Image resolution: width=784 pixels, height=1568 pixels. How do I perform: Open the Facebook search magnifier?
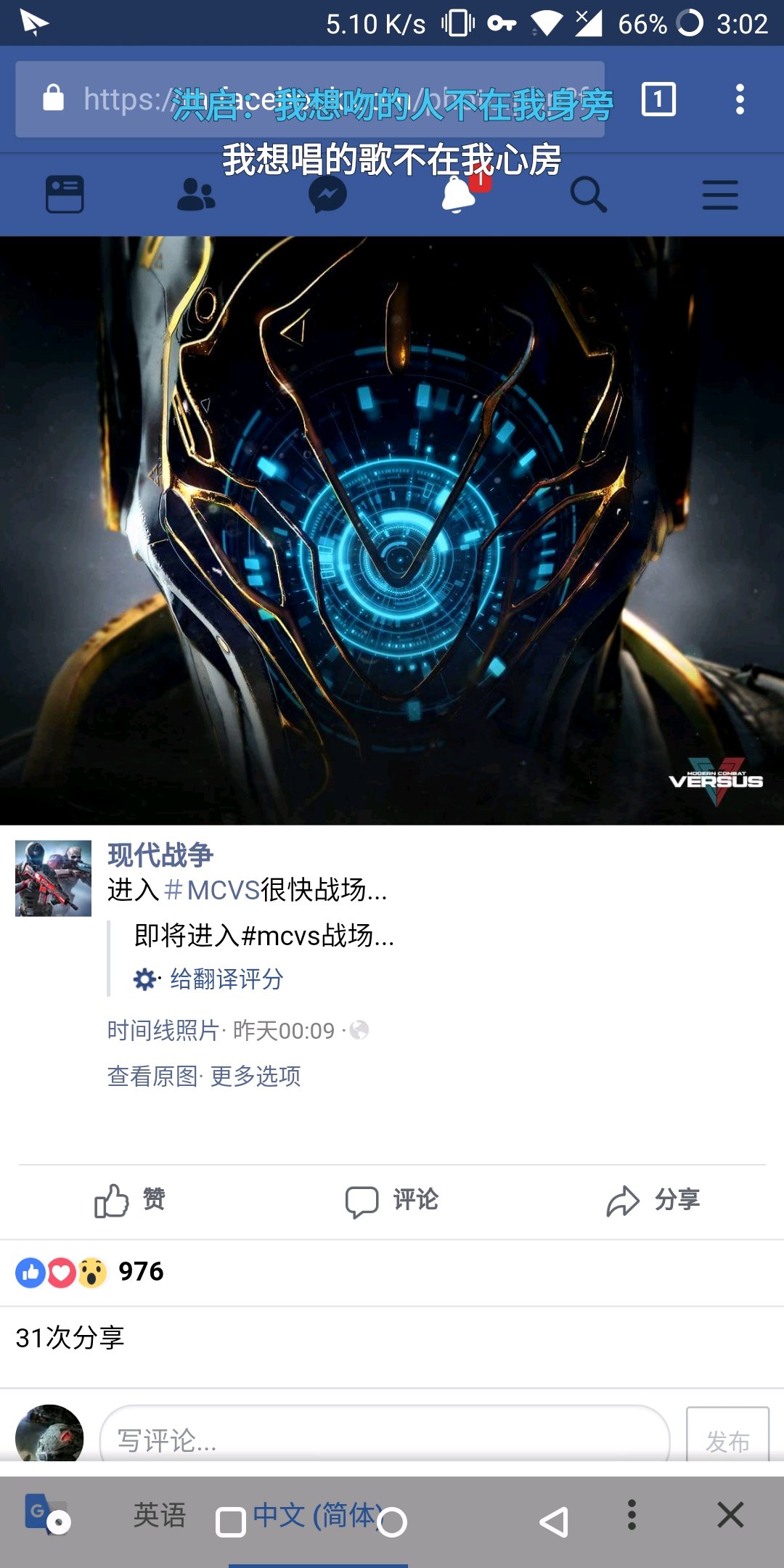[x=588, y=195]
